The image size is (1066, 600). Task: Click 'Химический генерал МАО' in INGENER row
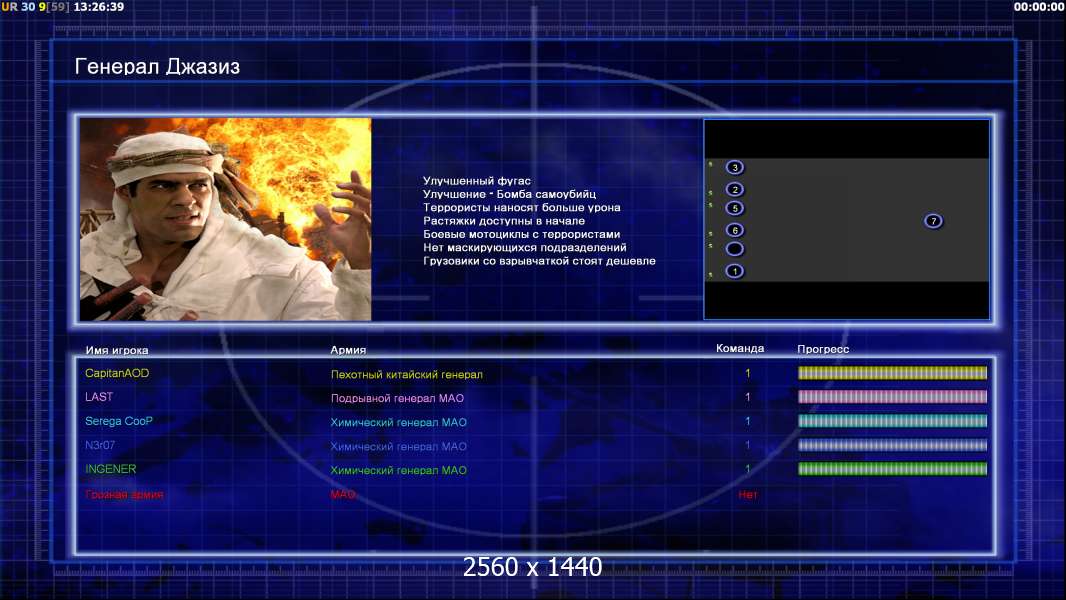[x=398, y=470]
